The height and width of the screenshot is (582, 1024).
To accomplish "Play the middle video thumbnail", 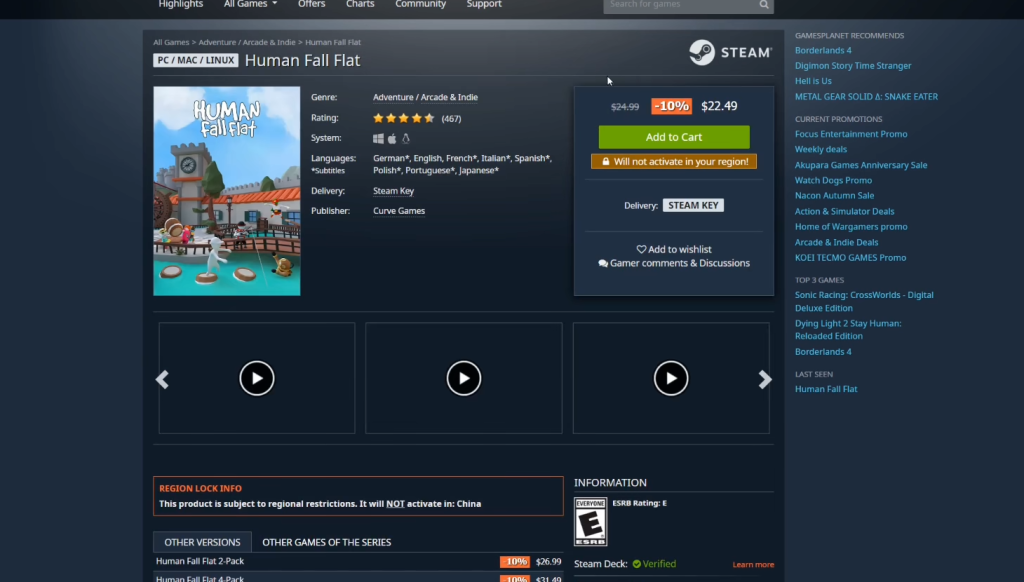I will (x=464, y=378).
